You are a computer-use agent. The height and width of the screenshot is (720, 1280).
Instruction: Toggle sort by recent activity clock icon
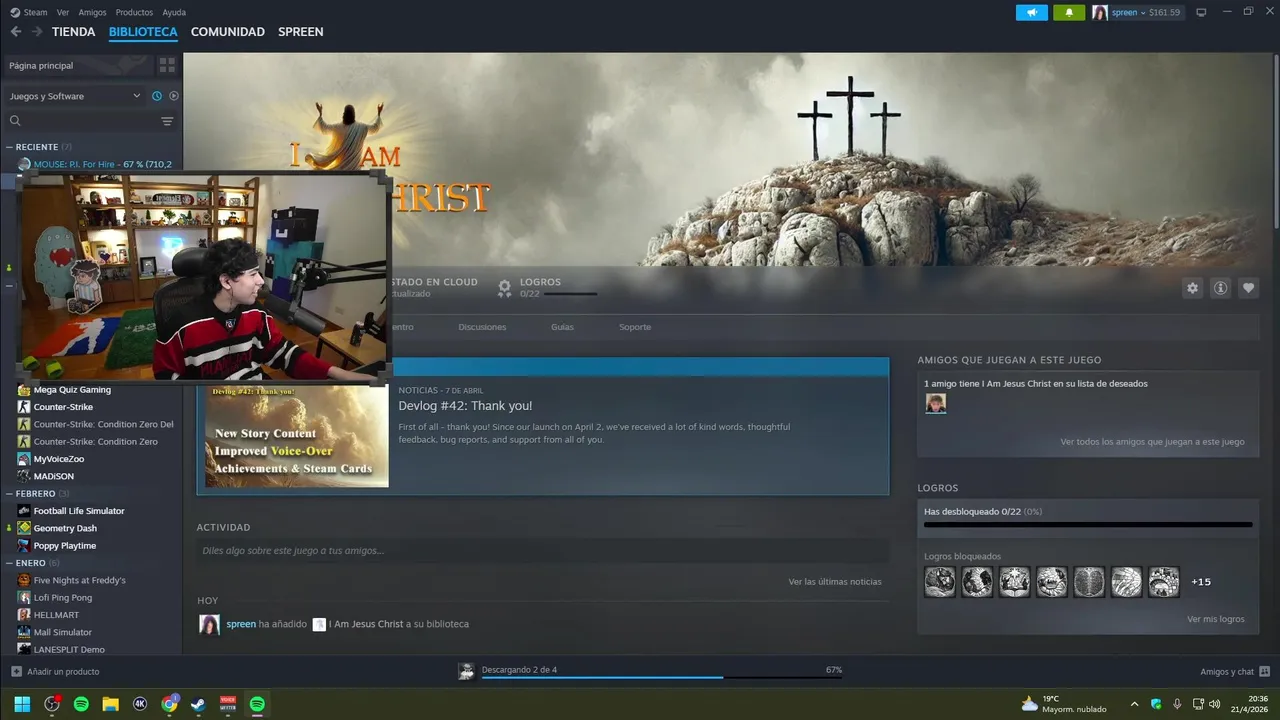click(x=157, y=96)
